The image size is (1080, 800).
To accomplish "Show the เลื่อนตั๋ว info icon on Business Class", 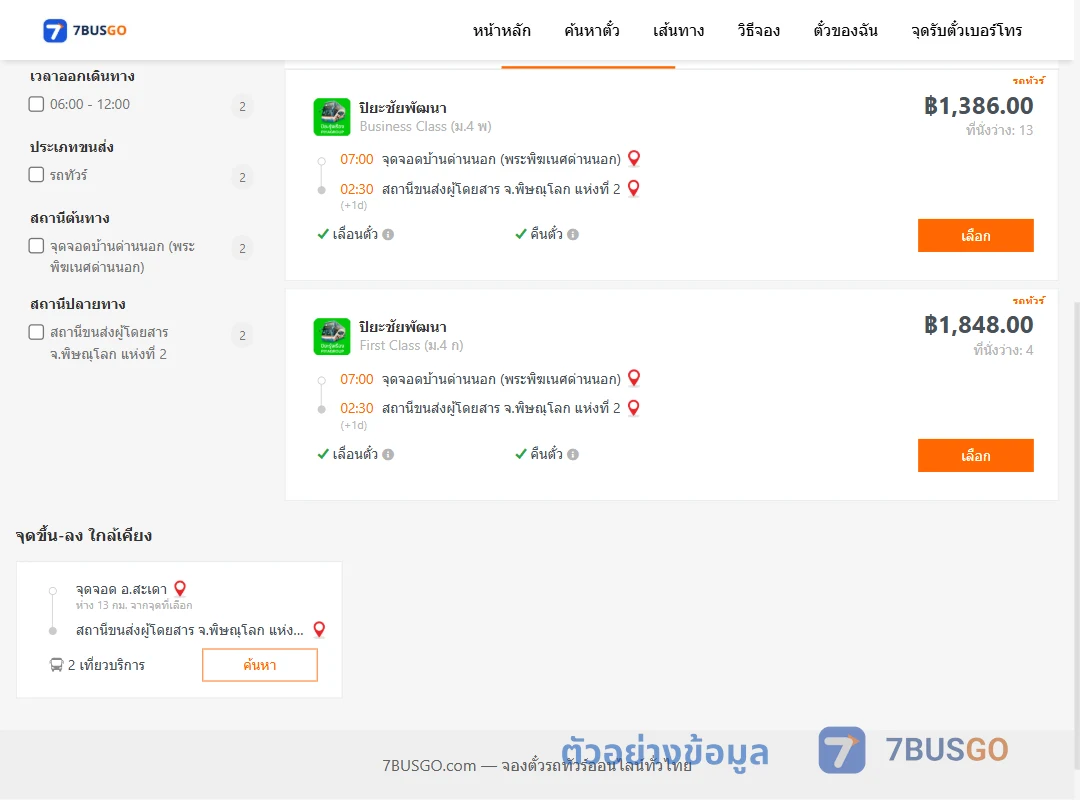I will pos(388,234).
